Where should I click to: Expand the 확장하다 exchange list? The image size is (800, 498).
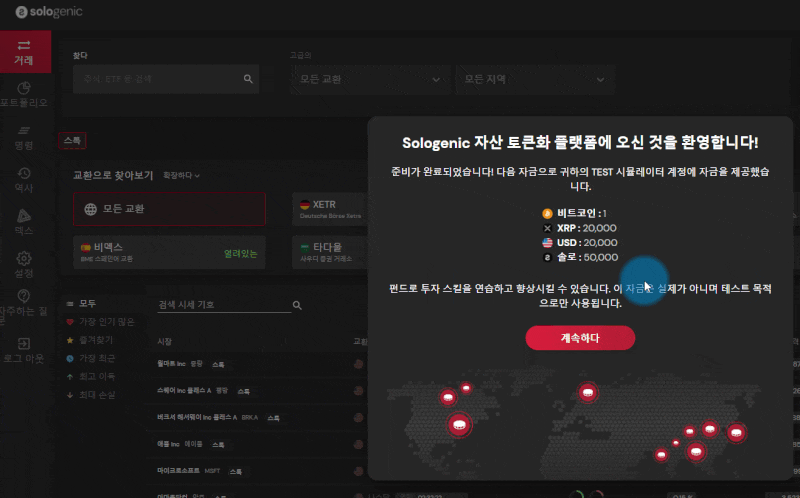coord(181,176)
